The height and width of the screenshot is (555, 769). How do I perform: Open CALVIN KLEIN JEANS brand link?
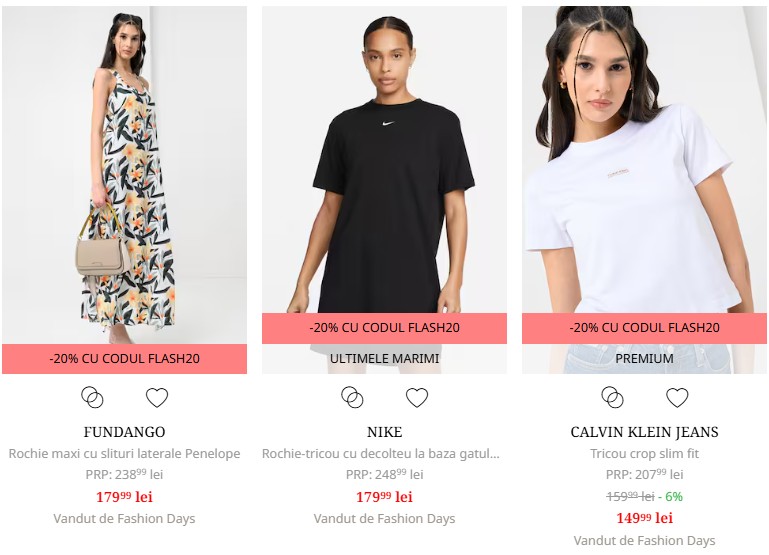[644, 432]
